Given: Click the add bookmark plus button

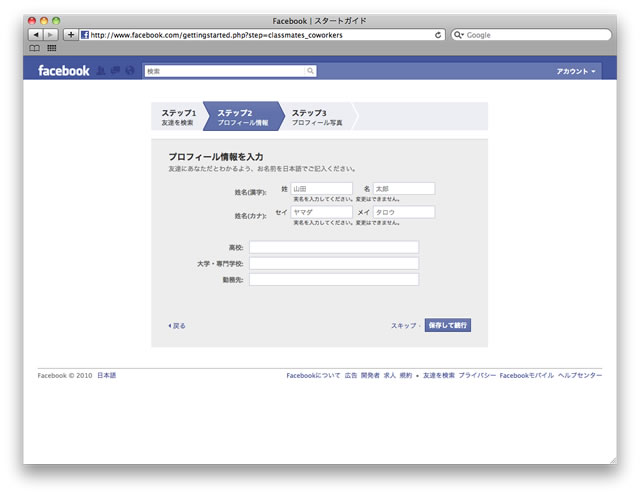Looking at the screenshot, I should 71,35.
